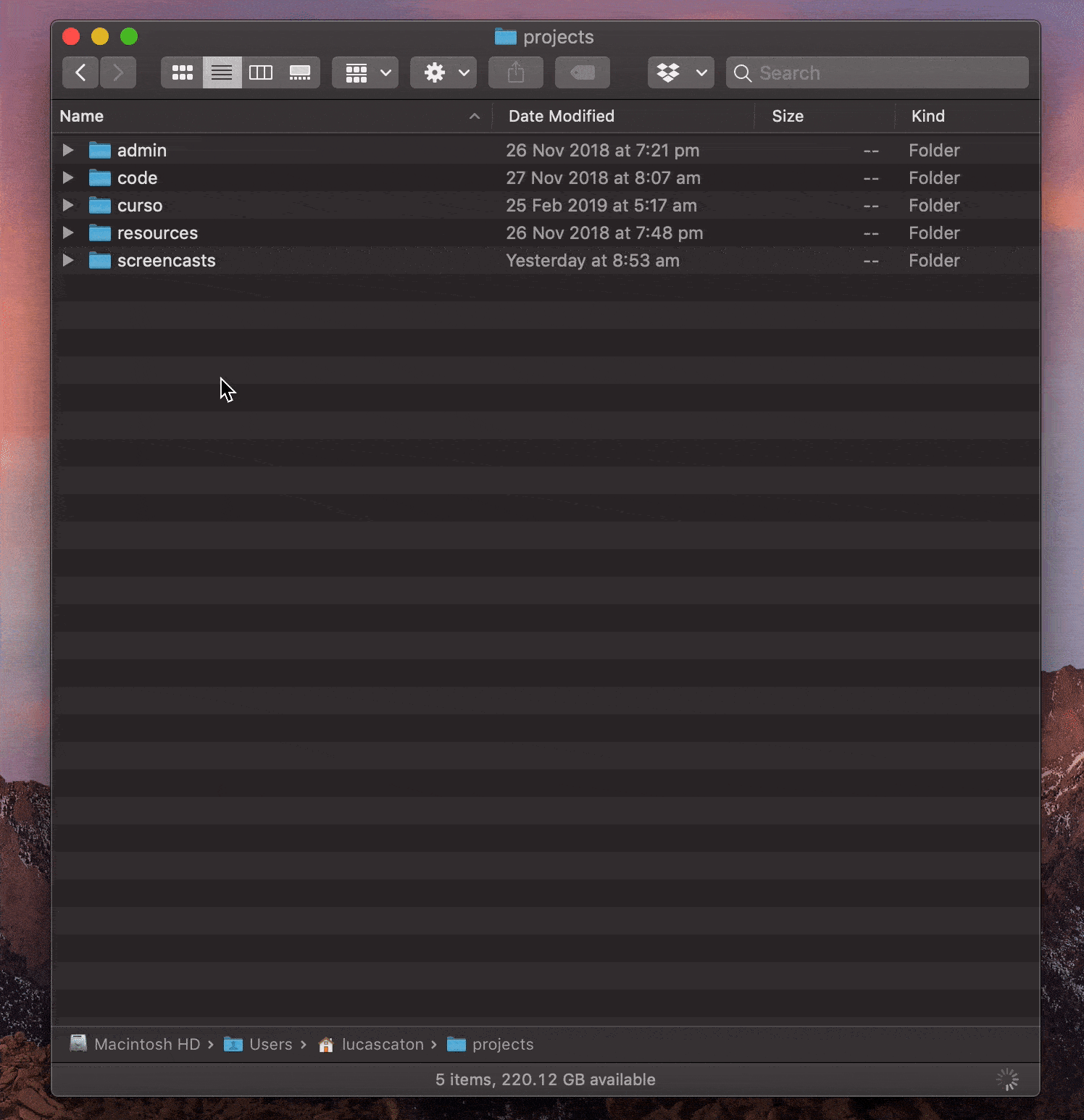
Task: Expand the screencasts folder disclosure triangle
Action: point(68,260)
